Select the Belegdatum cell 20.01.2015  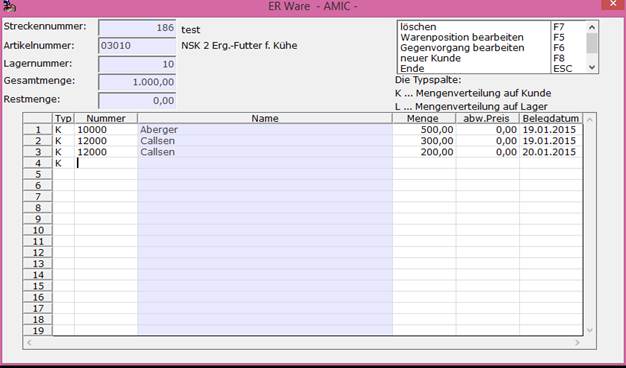550,152
